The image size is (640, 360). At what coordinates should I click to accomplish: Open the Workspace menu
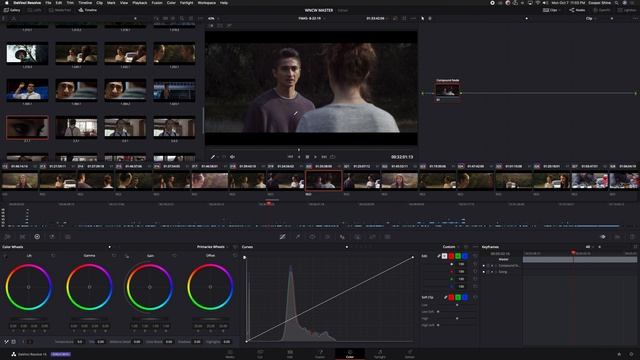(207, 3)
